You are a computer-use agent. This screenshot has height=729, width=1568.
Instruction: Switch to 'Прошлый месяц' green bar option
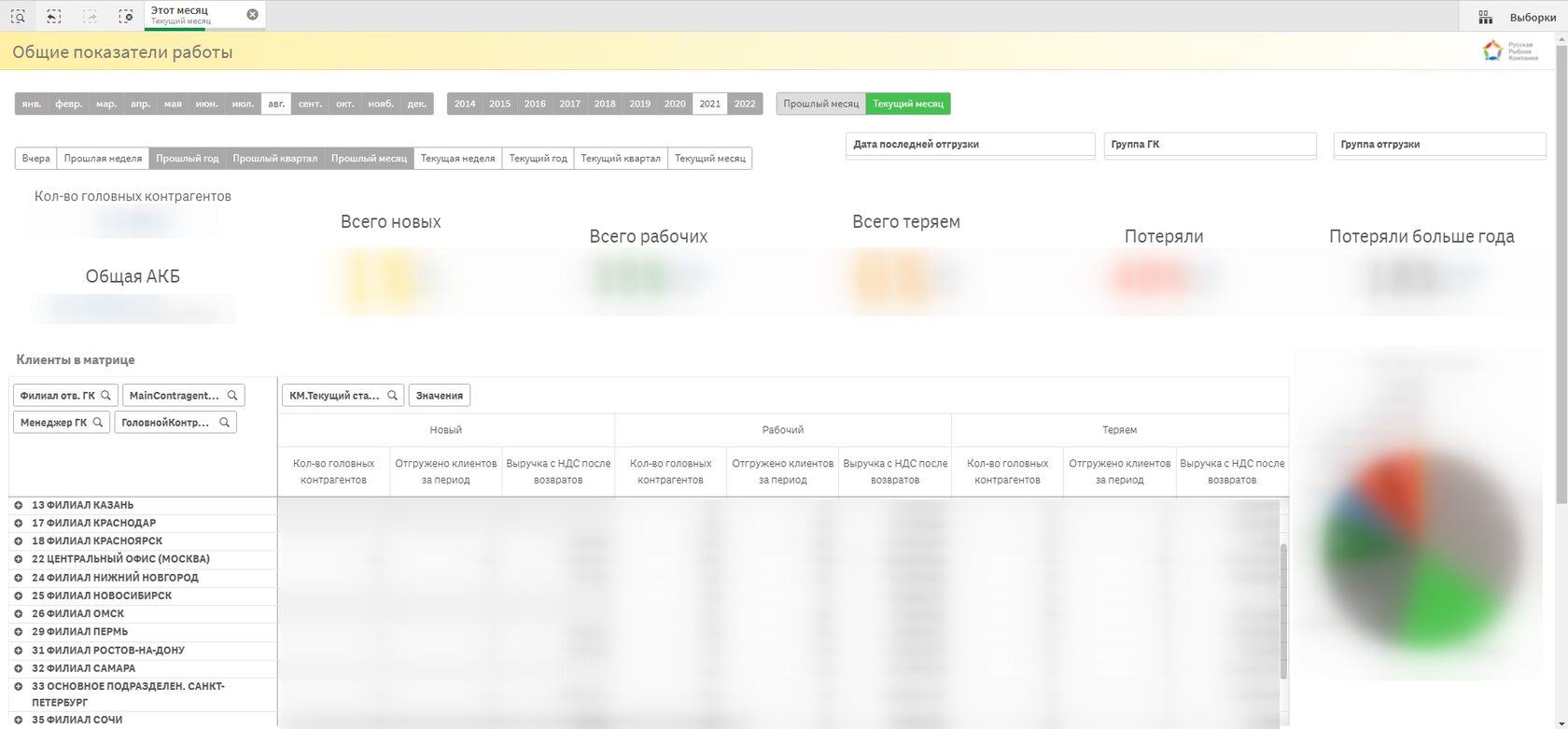point(821,104)
